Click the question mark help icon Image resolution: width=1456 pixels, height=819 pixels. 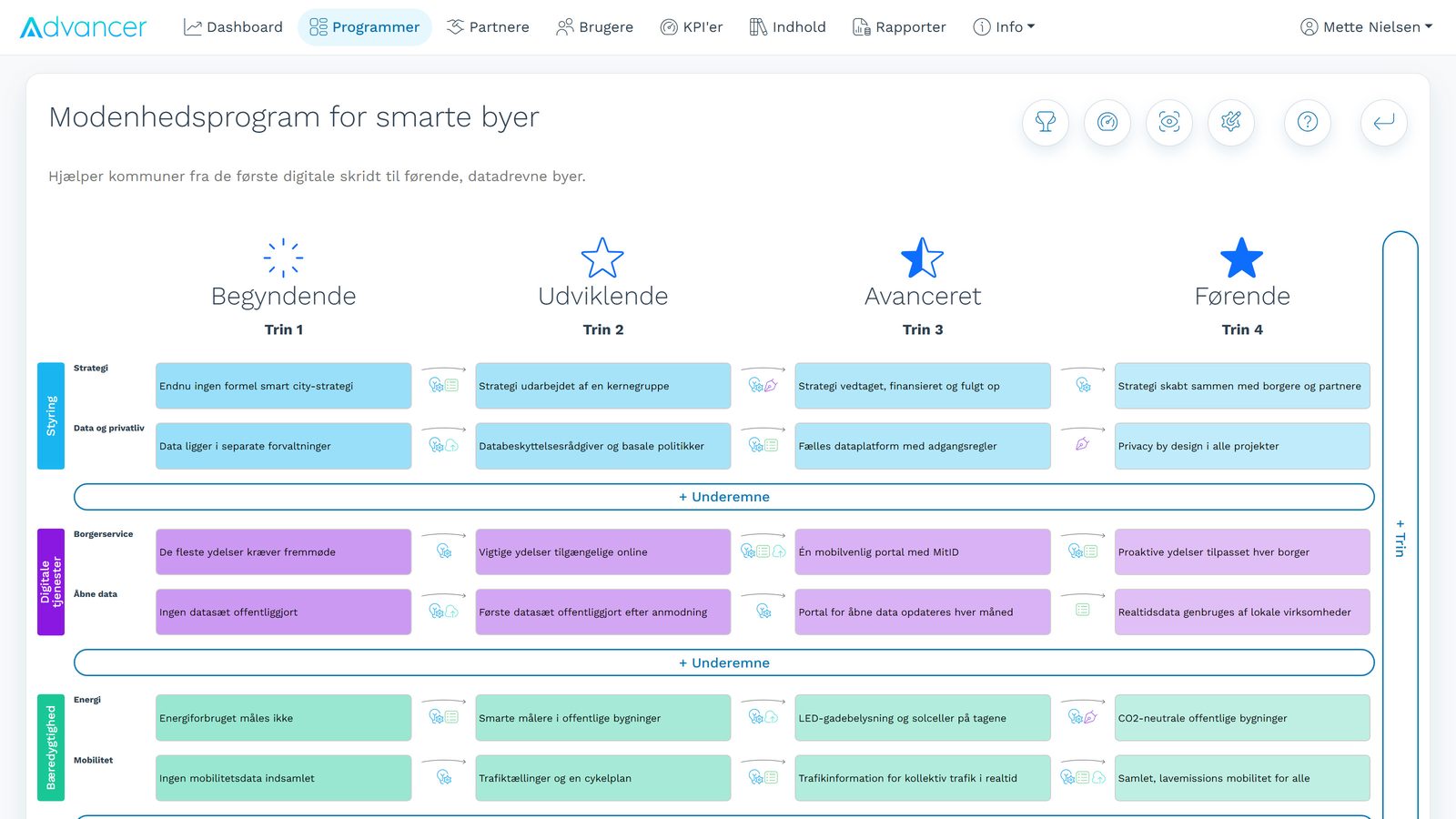1308,122
